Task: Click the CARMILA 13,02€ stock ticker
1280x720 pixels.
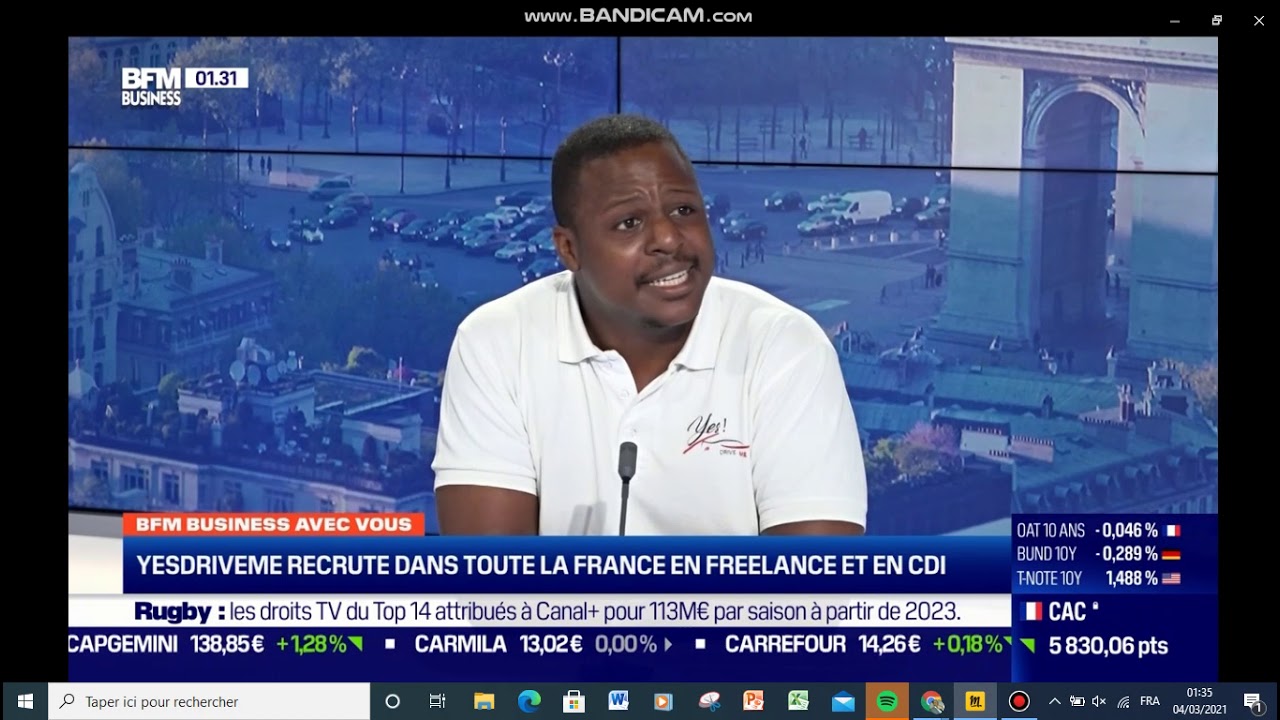Action: (543, 644)
